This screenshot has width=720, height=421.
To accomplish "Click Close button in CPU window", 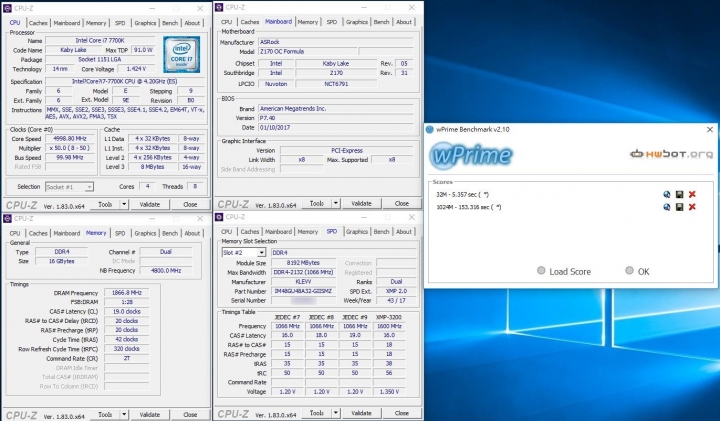I will pyautogui.click(x=190, y=204).
